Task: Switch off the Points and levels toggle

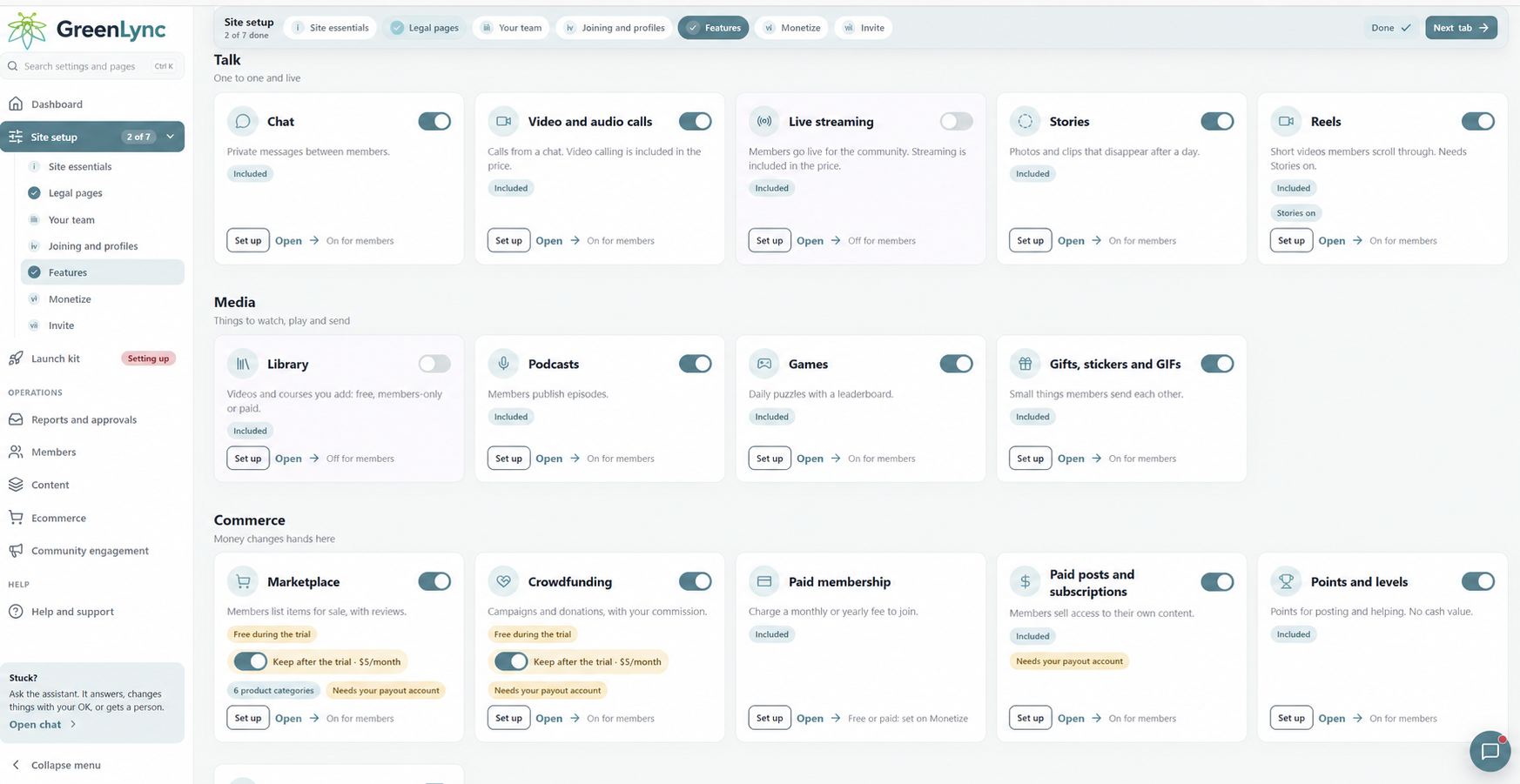Action: point(1477,581)
